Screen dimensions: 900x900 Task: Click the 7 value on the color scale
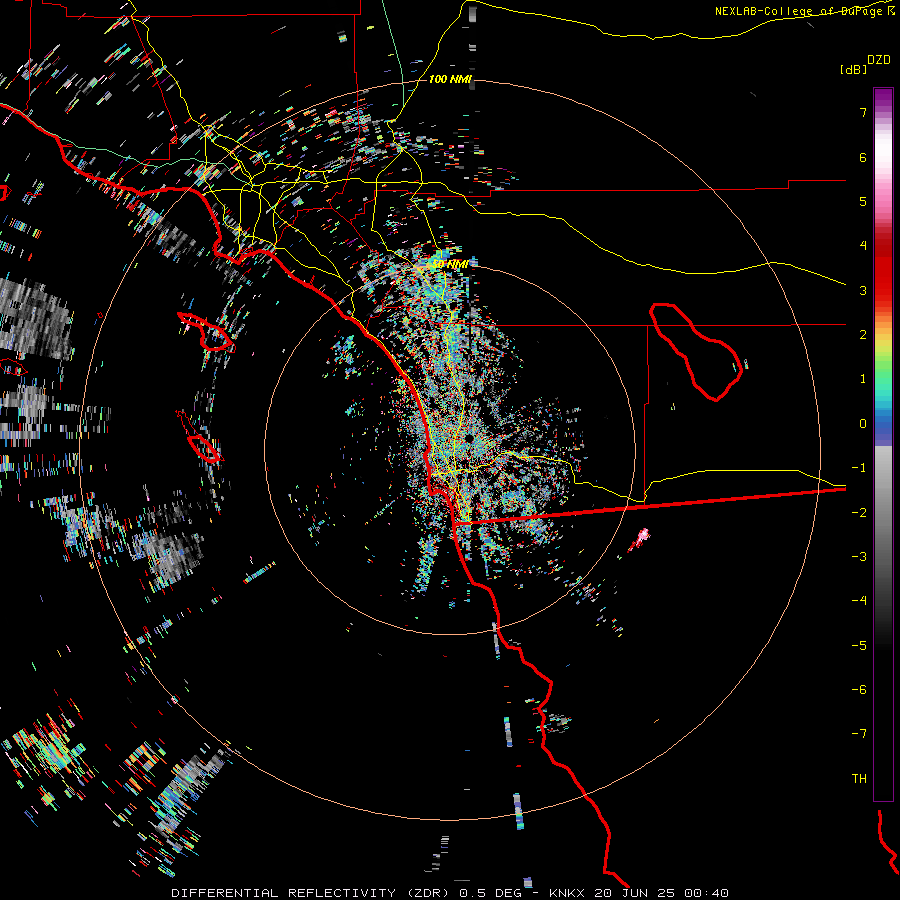[863, 112]
